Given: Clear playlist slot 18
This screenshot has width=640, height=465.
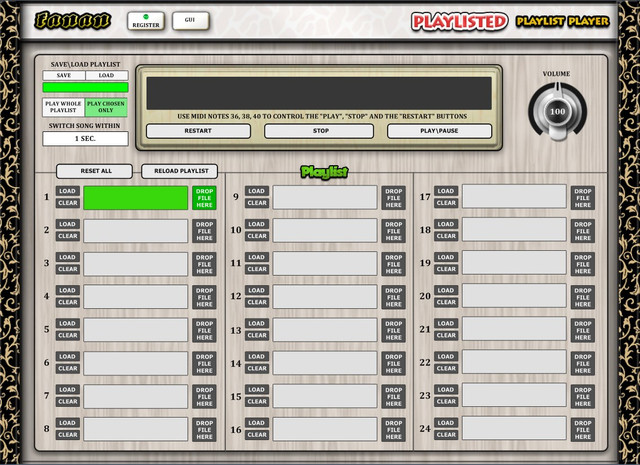Looking at the screenshot, I should 446,236.
